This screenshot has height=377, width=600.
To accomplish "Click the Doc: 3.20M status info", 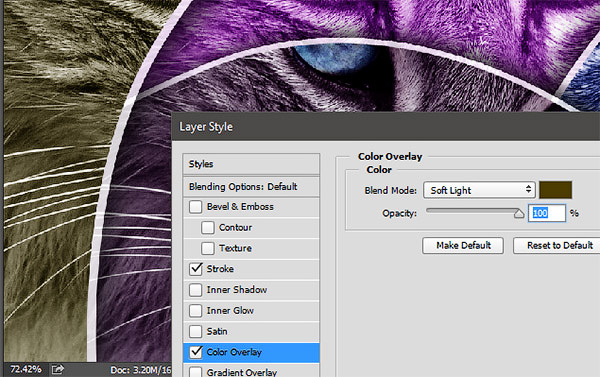I will (x=140, y=370).
